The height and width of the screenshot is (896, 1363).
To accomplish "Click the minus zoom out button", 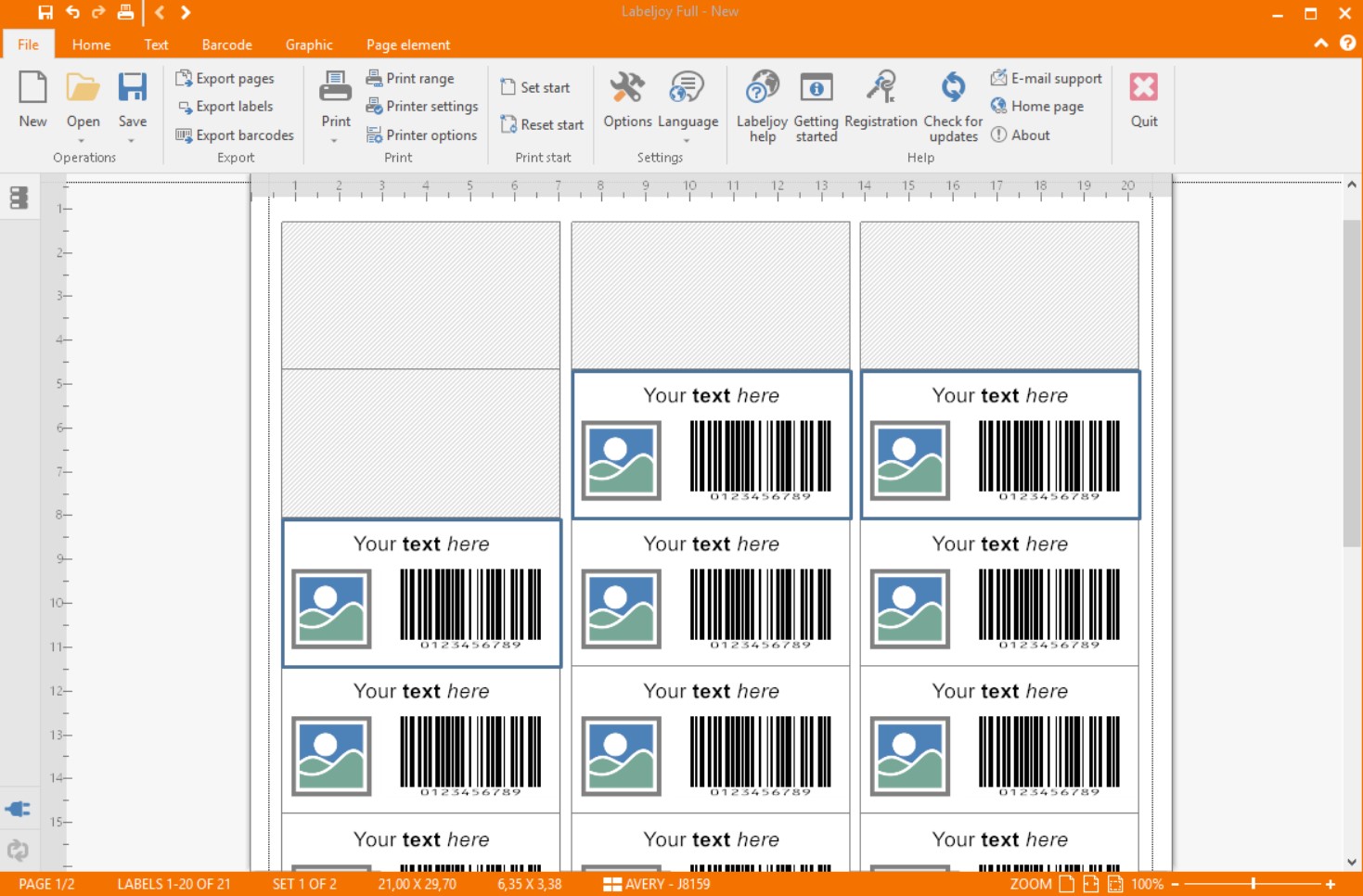I will [1176, 884].
